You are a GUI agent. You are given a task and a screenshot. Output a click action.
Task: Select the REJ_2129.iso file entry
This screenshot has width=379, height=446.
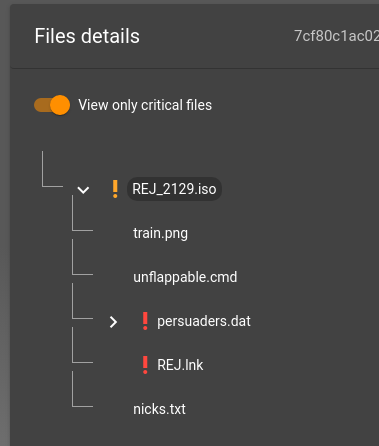[x=174, y=189]
